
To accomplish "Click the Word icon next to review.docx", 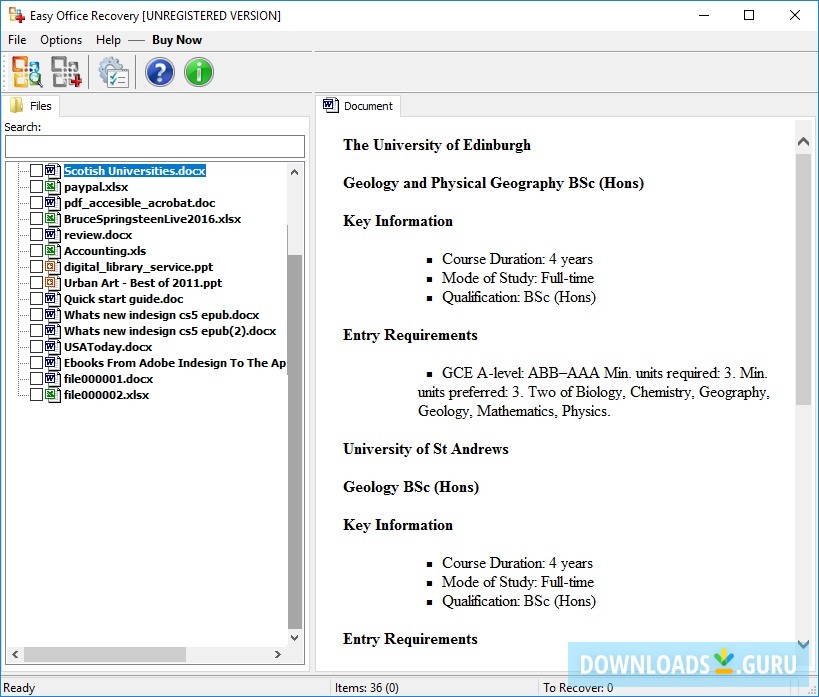I will tap(51, 235).
